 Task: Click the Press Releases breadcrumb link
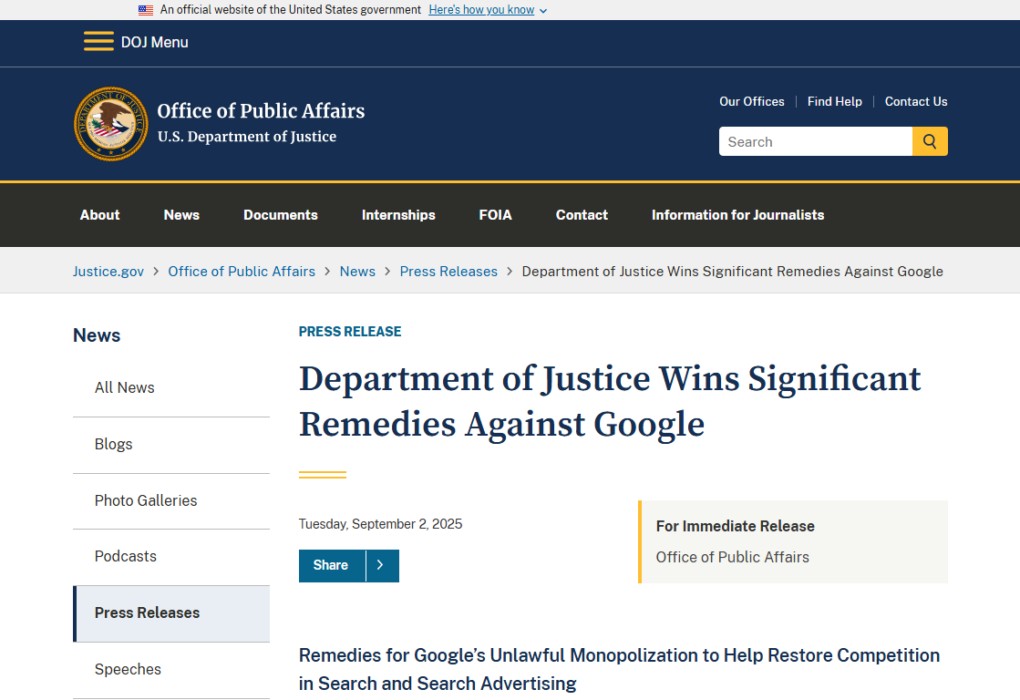tap(448, 271)
